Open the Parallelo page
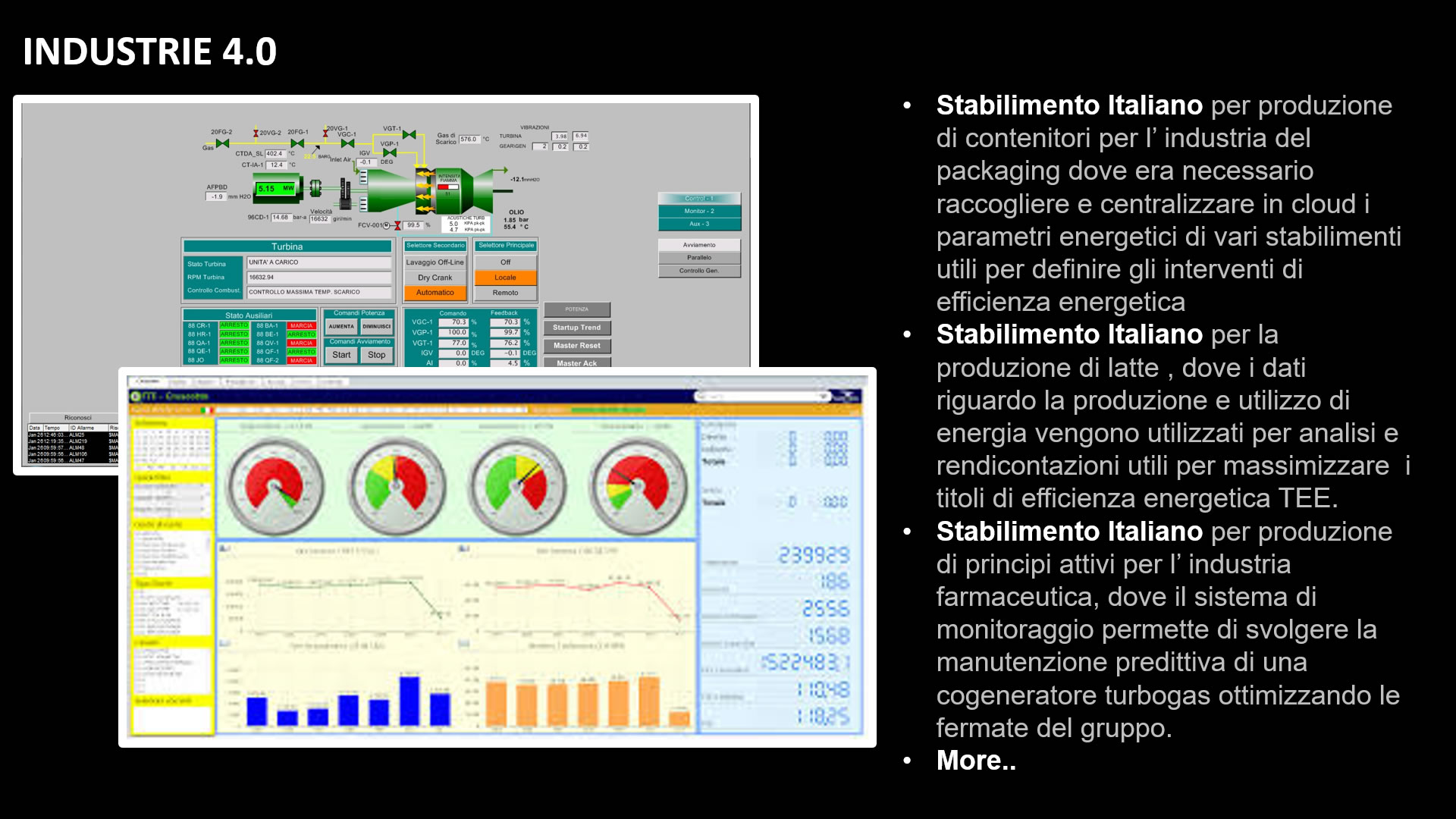Image resolution: width=1456 pixels, height=819 pixels. [699, 258]
